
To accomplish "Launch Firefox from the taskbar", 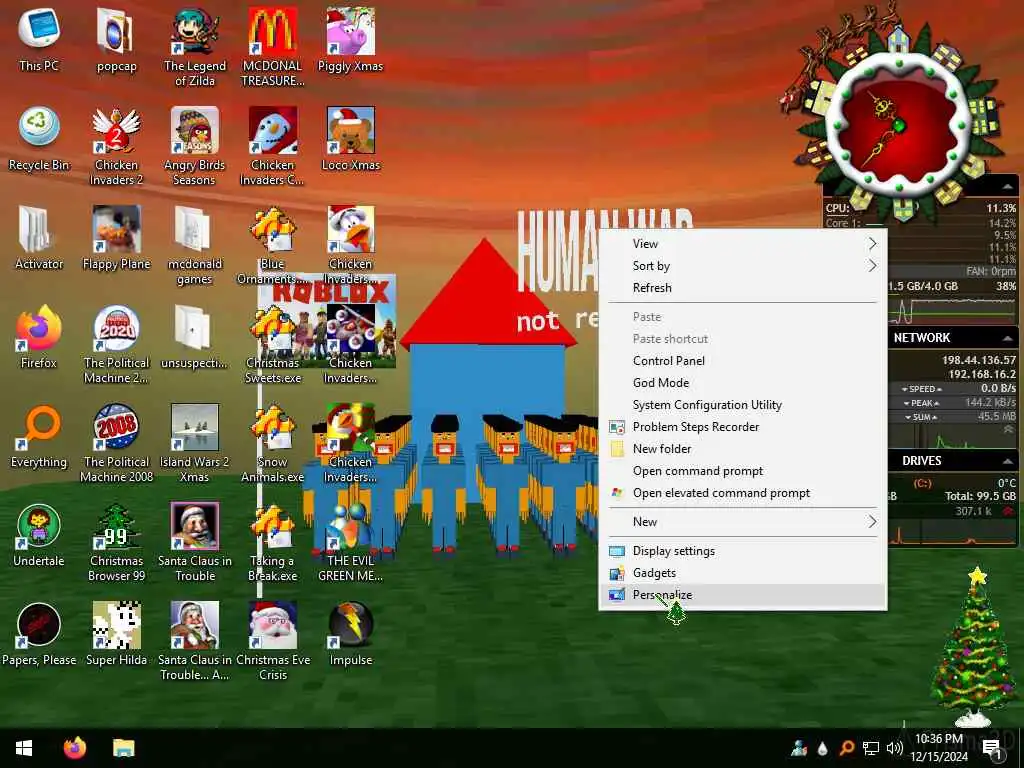I will (x=74, y=748).
